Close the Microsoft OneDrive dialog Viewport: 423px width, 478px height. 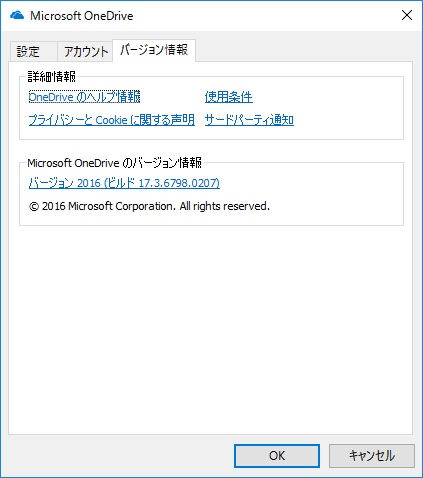(x=407, y=15)
